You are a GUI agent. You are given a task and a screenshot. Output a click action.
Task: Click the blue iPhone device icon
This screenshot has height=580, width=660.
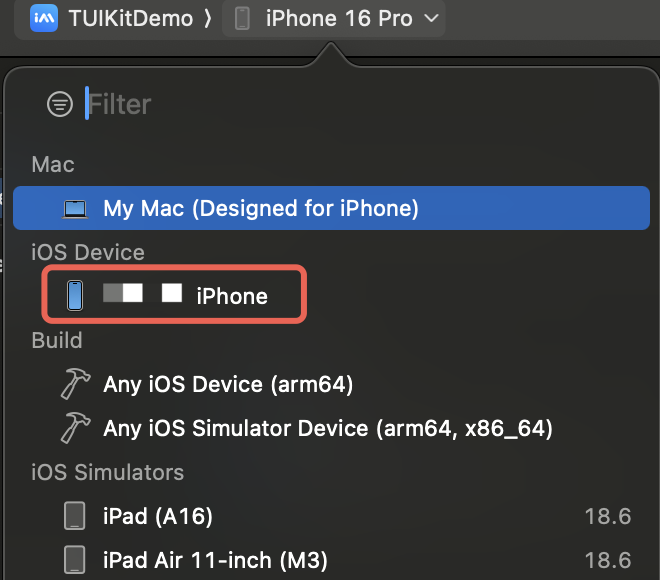(75, 295)
